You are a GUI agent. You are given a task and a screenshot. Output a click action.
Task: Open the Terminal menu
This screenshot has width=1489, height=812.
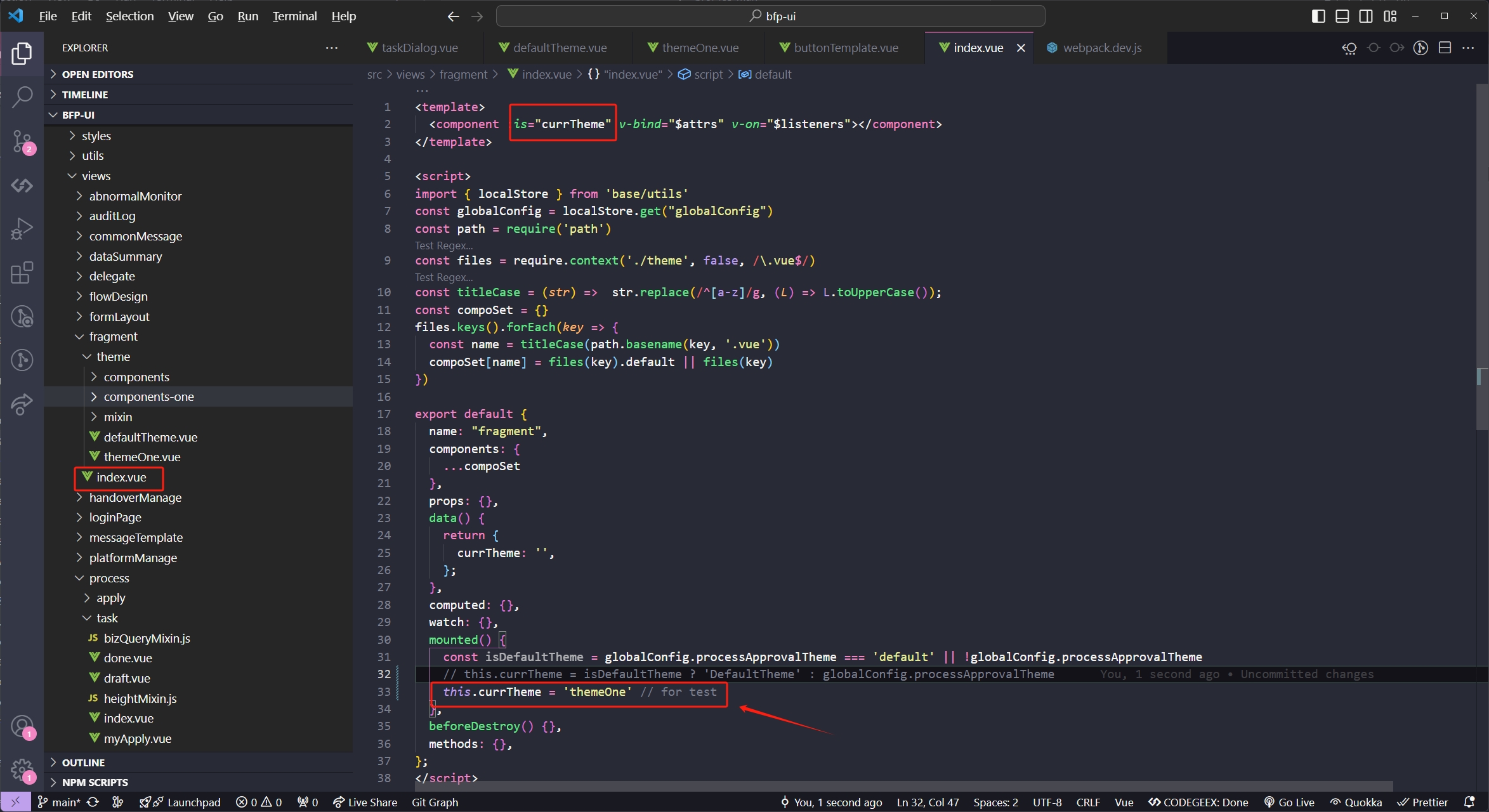(293, 15)
